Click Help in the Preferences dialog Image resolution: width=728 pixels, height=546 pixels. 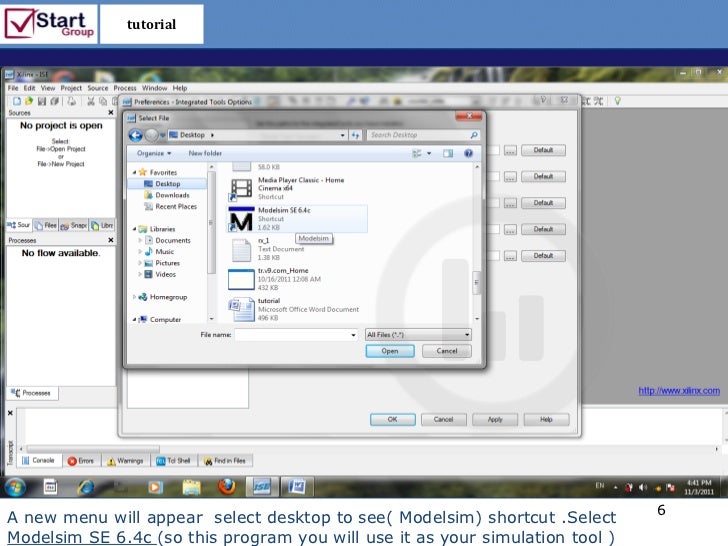(546, 419)
